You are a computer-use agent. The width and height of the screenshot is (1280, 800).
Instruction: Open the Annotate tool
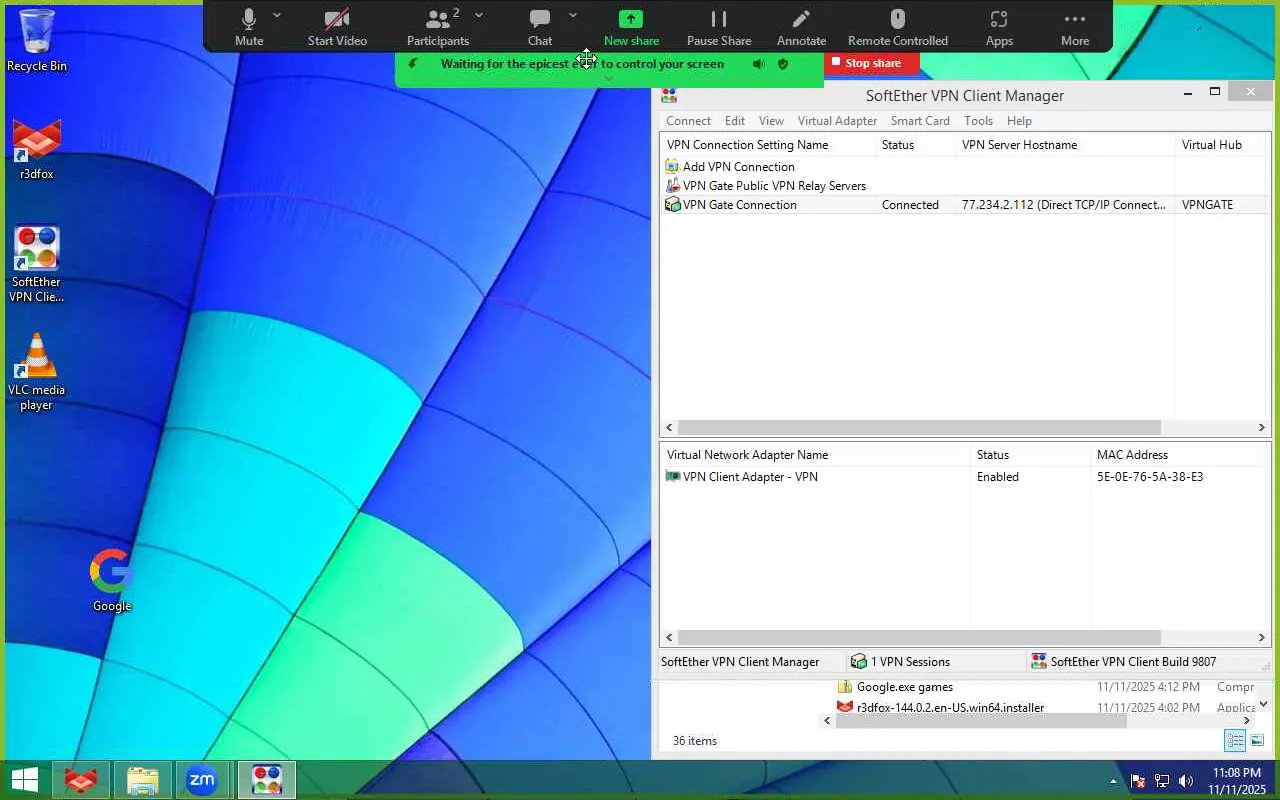pos(801,27)
